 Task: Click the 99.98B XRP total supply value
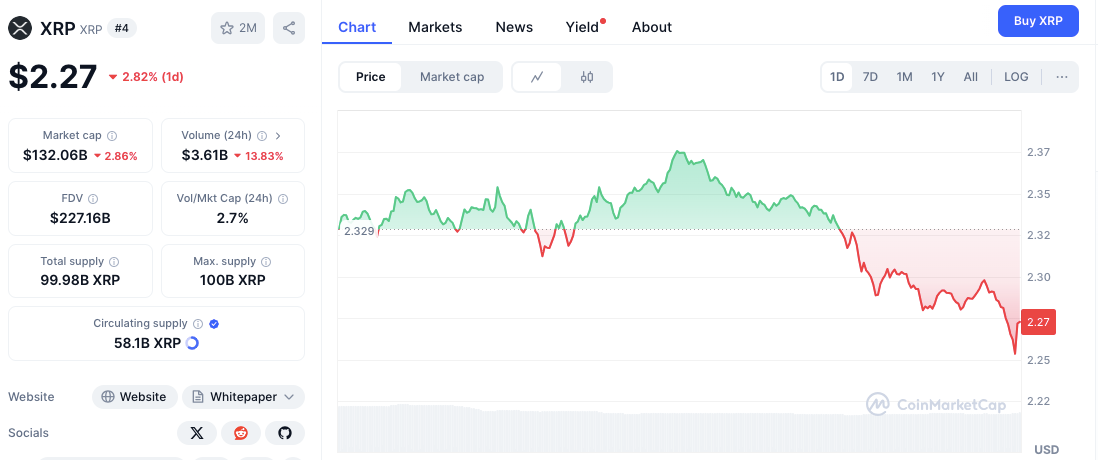pos(81,281)
